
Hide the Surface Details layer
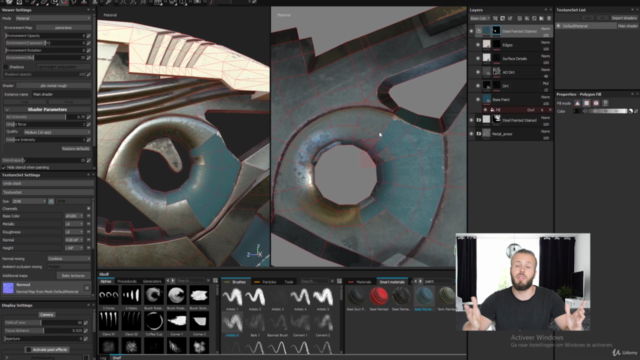pyautogui.click(x=478, y=58)
